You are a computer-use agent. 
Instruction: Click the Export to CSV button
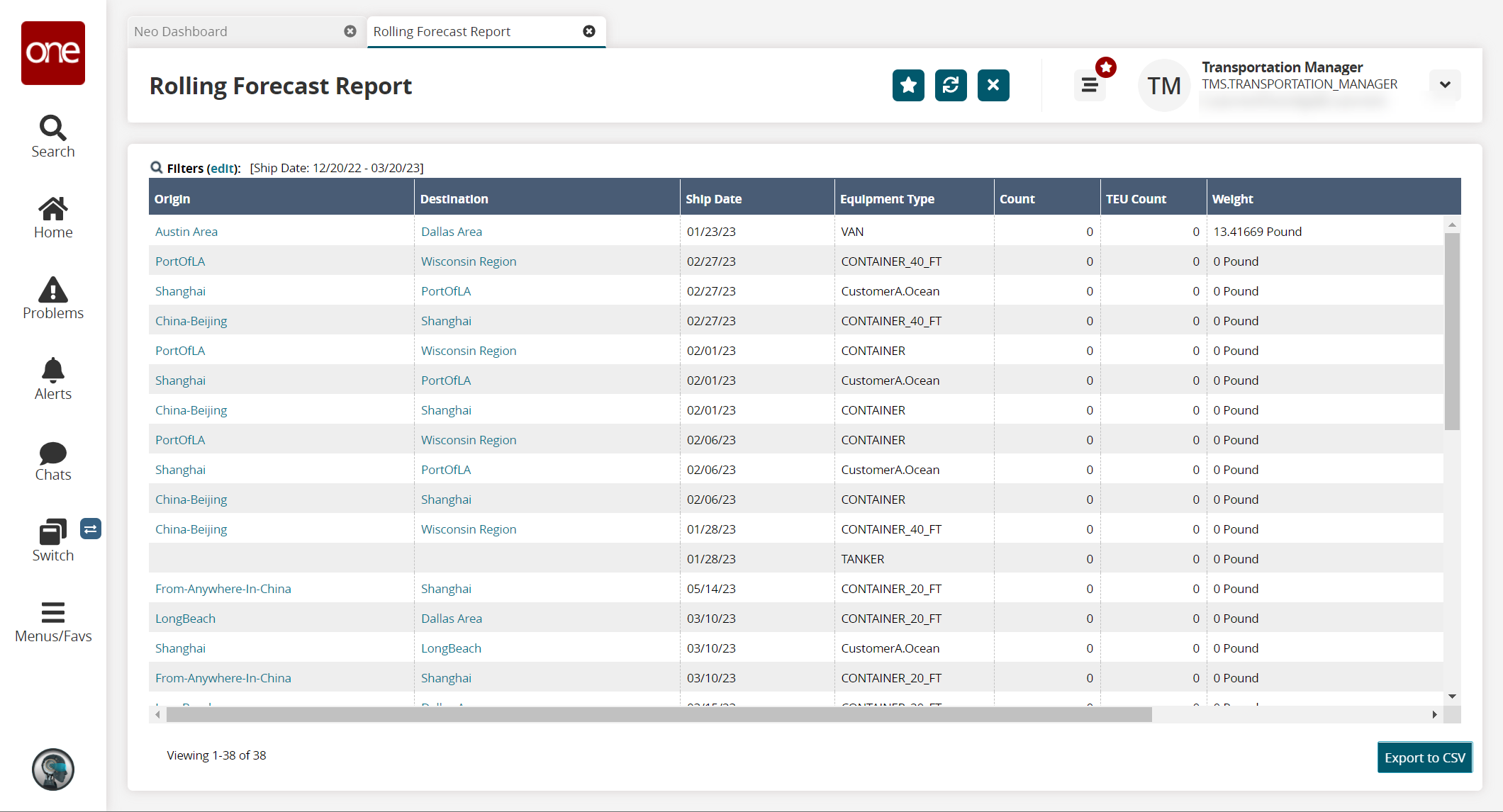pos(1424,757)
